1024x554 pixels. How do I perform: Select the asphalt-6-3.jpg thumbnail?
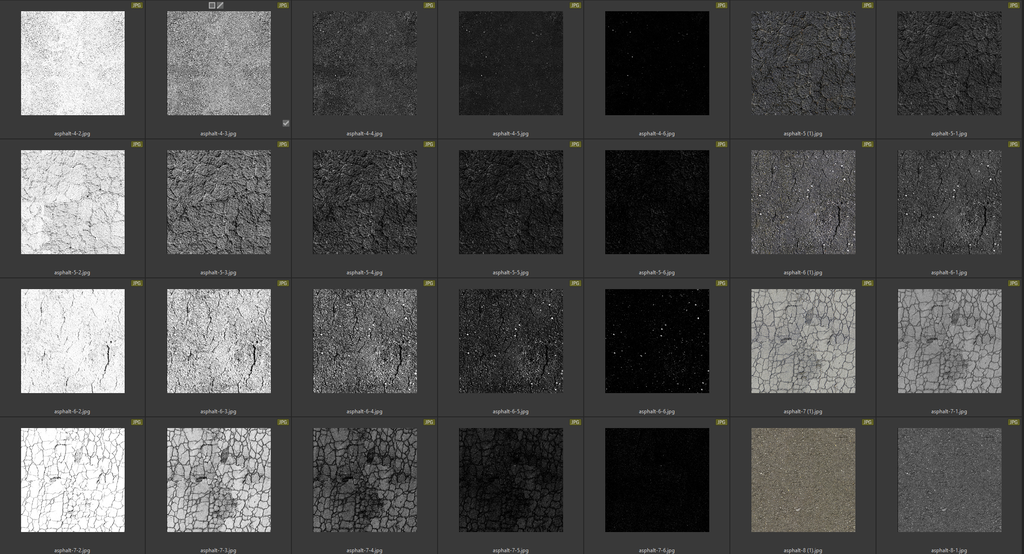point(219,341)
